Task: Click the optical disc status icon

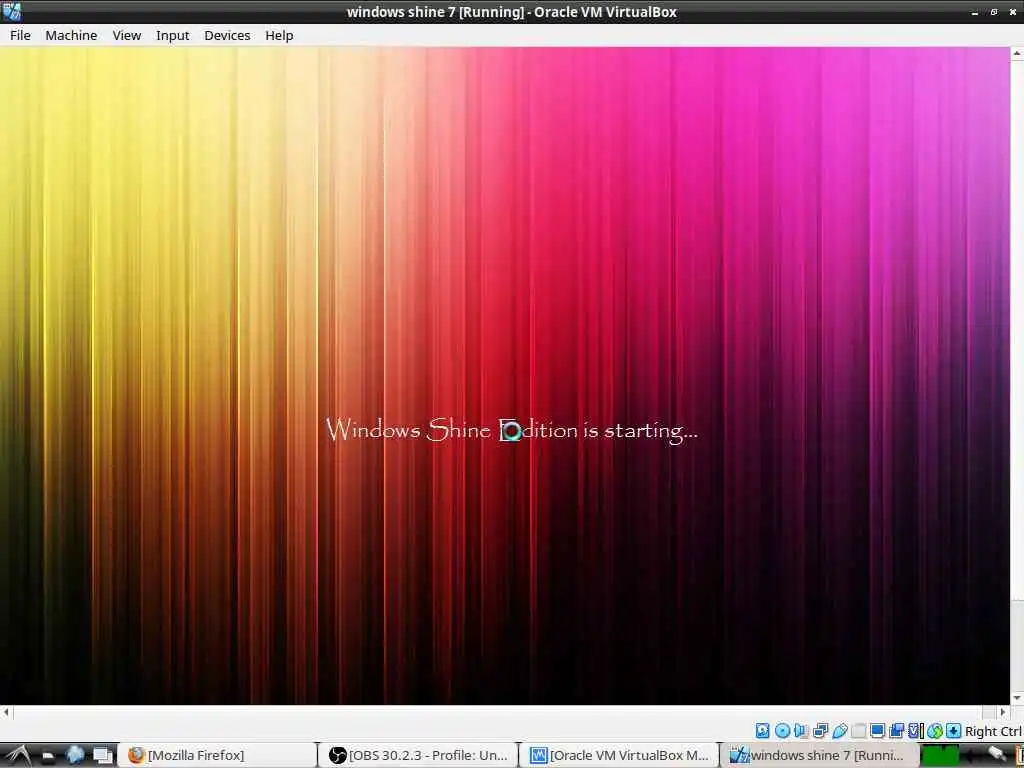Action: pyautogui.click(x=782, y=731)
